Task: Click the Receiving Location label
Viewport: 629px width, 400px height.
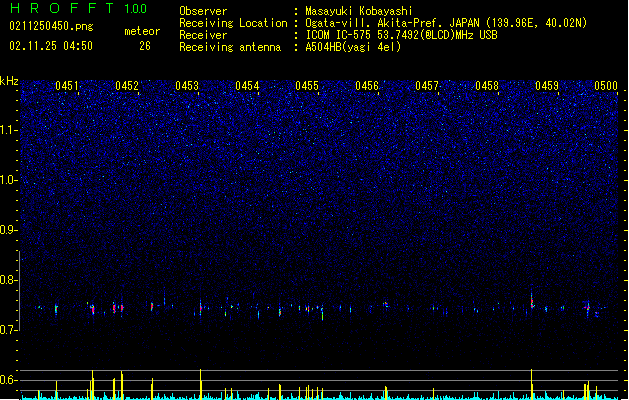Action: click(233, 23)
